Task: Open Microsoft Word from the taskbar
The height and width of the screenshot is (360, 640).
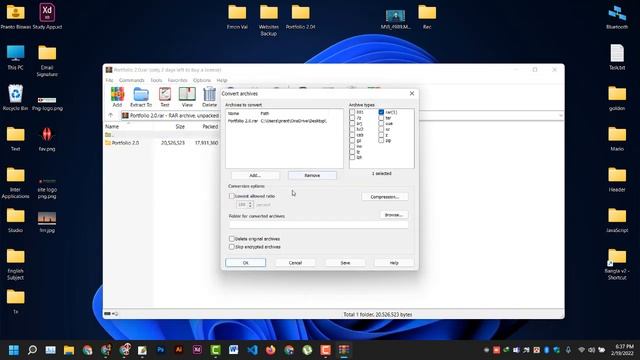Action: tap(233, 350)
